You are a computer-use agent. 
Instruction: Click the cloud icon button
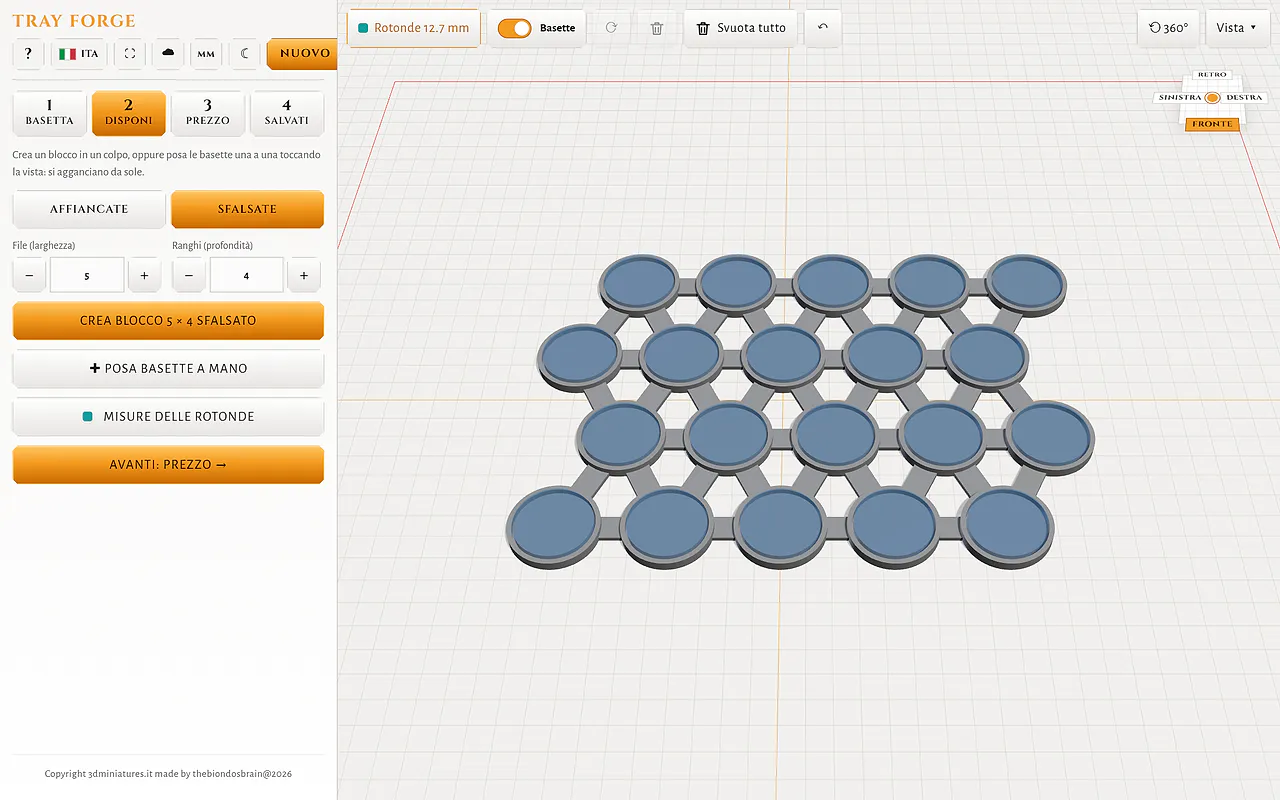(x=168, y=53)
